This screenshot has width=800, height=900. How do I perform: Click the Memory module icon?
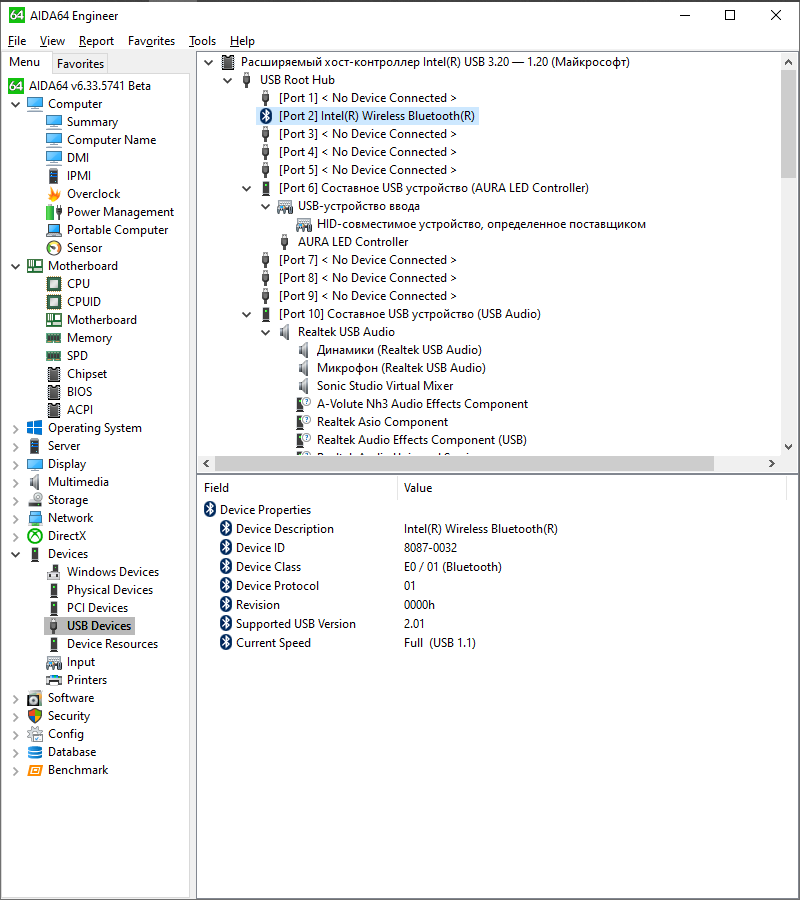pyautogui.click(x=54, y=338)
